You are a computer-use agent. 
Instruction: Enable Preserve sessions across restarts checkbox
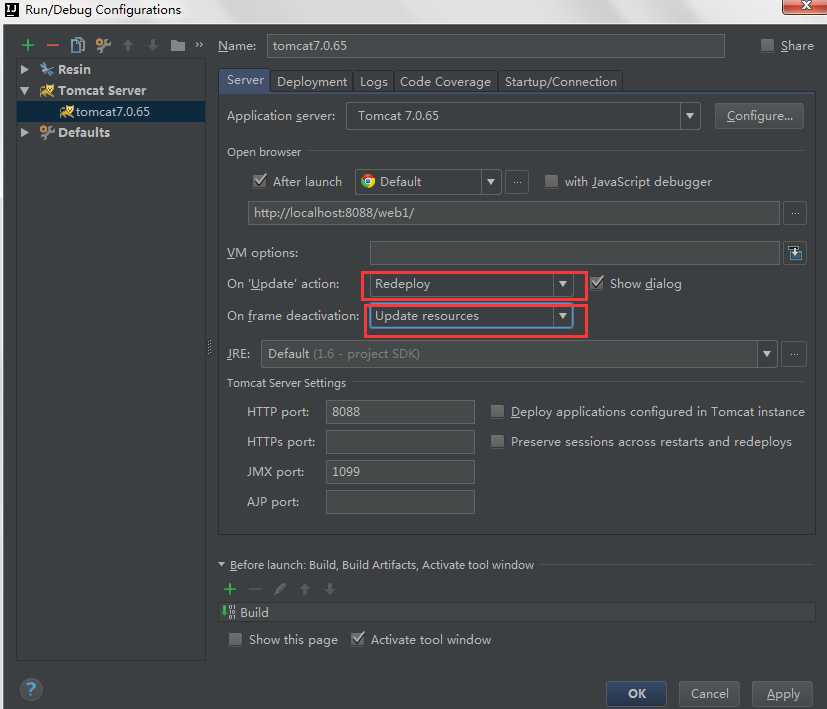497,442
